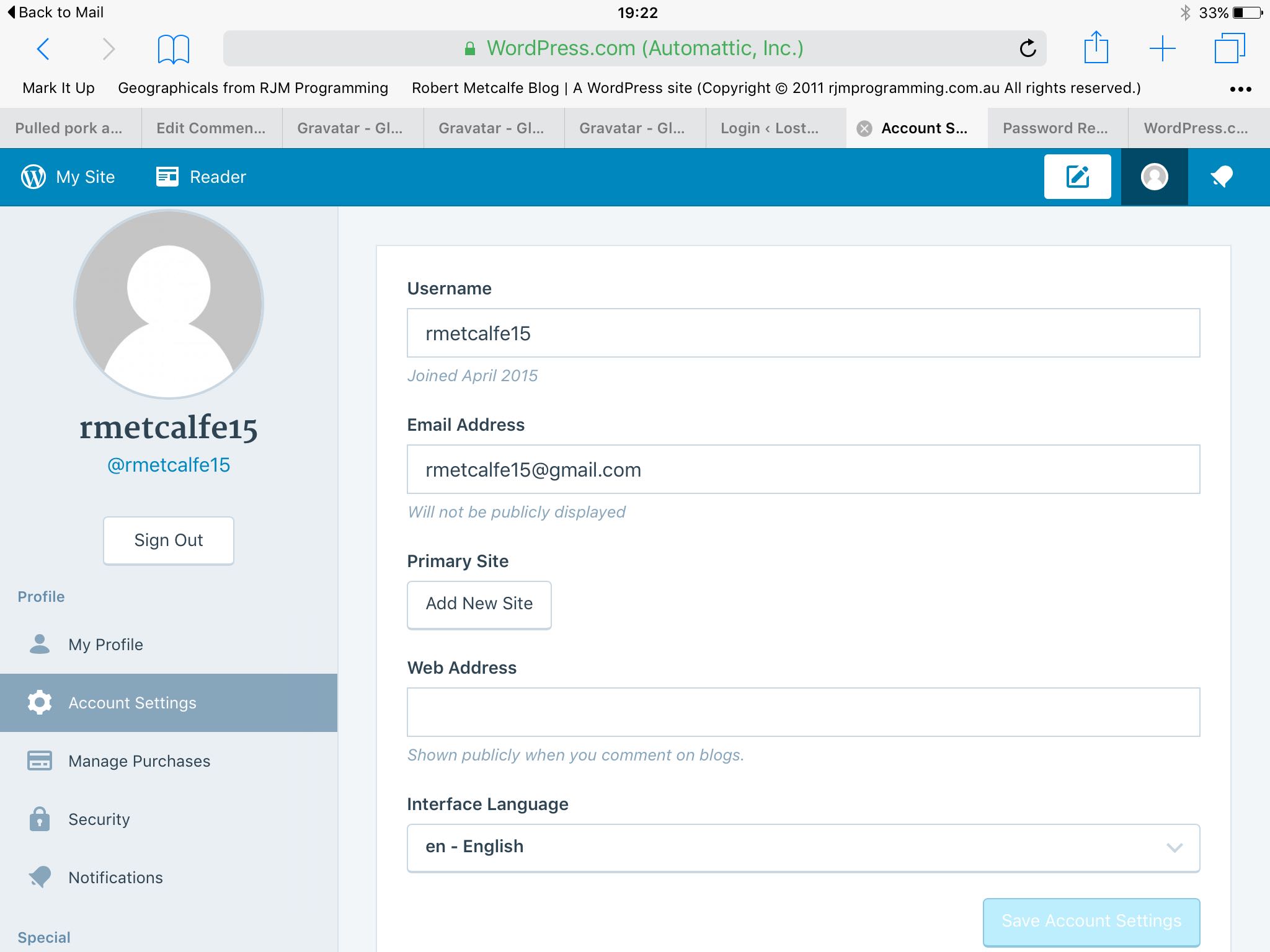The height and width of the screenshot is (952, 1270).
Task: Click My Site in the masterbar
Action: click(x=85, y=177)
